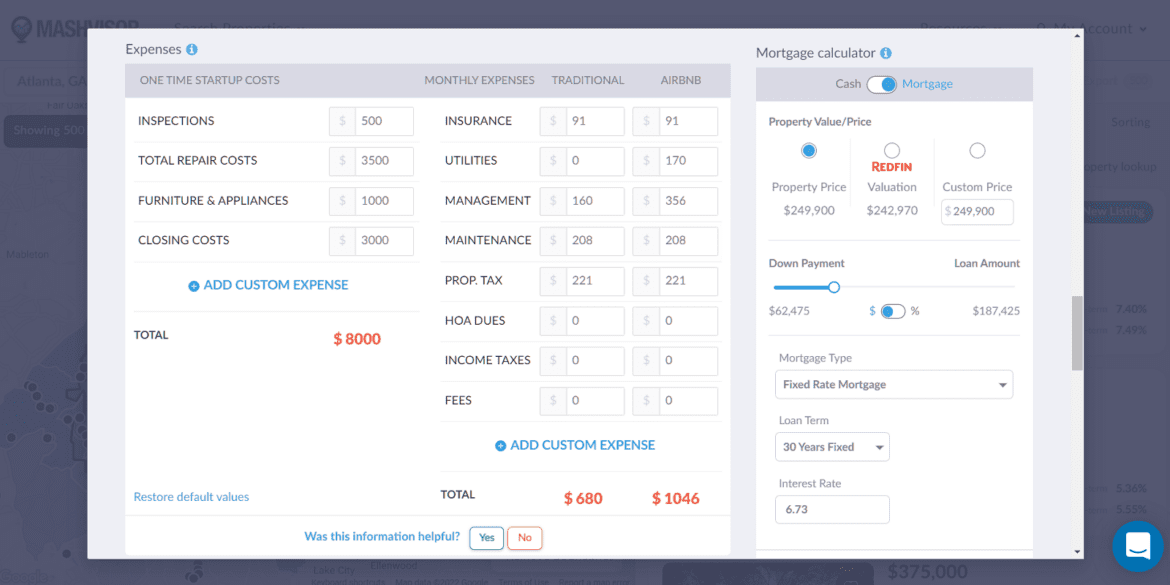Click Restore default values
Screen dimensions: 1170x585
pyautogui.click(x=191, y=496)
